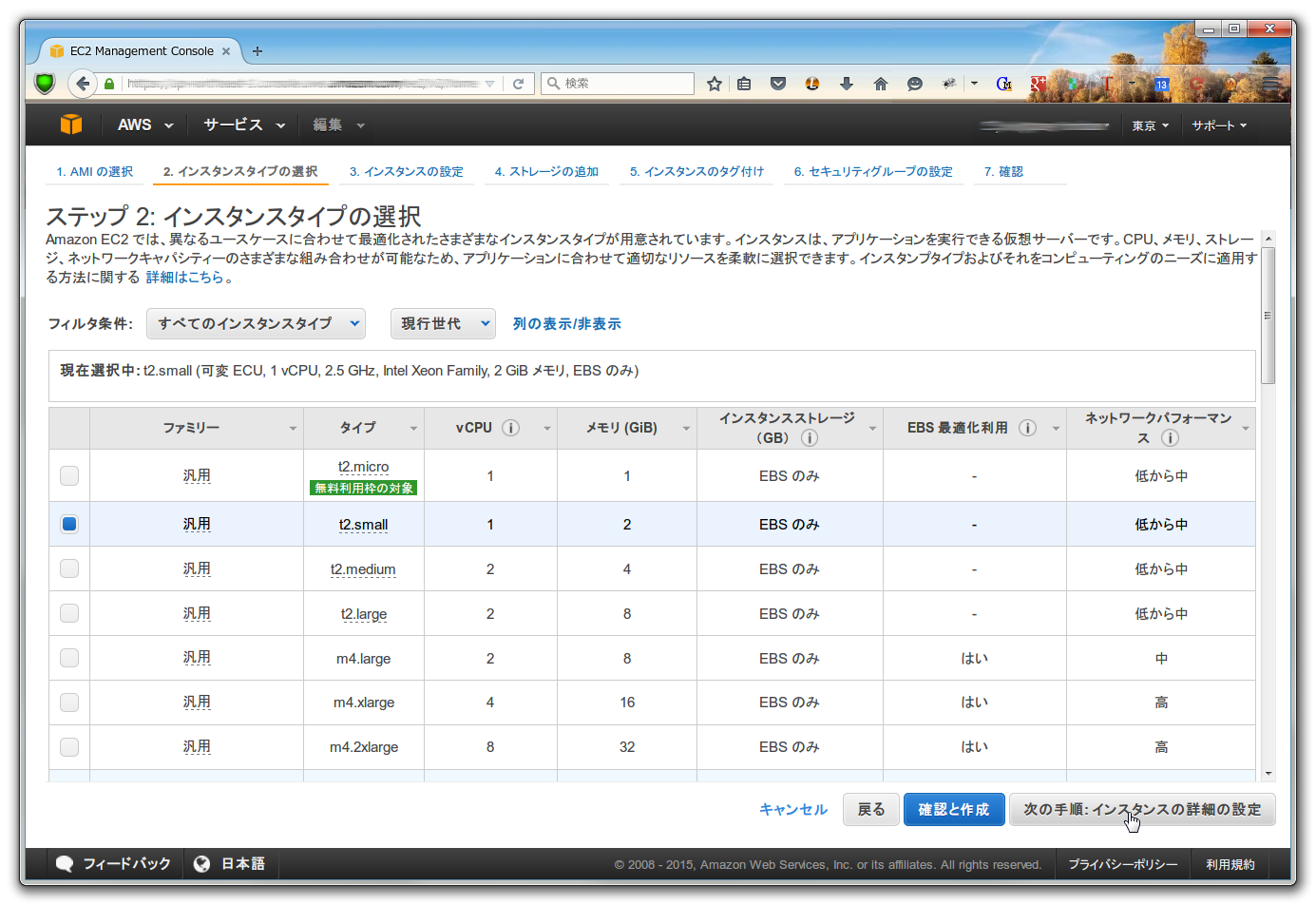Open the プライバシーポリシー link

(1123, 865)
